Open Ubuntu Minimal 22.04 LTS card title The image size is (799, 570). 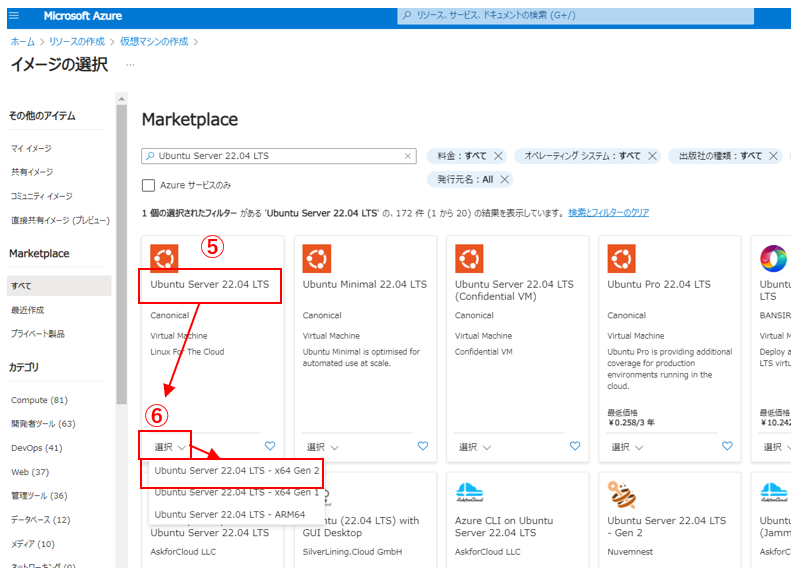click(365, 284)
